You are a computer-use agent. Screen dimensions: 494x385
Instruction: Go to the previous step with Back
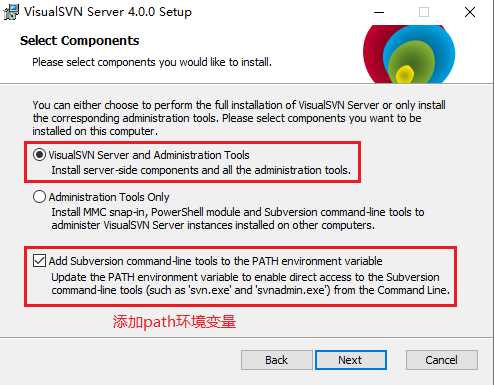coord(276,360)
